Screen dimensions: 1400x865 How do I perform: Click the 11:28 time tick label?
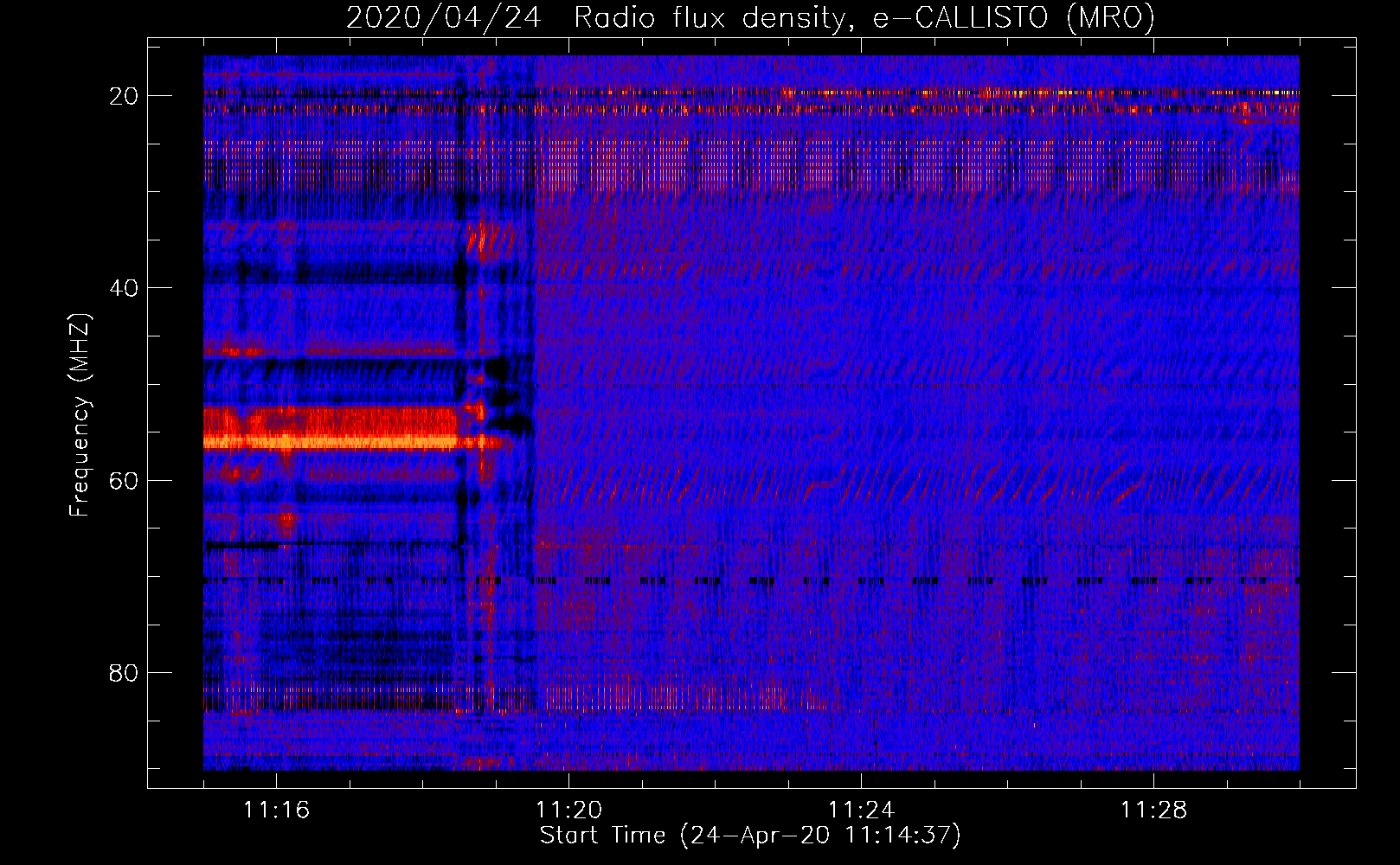[1153, 811]
